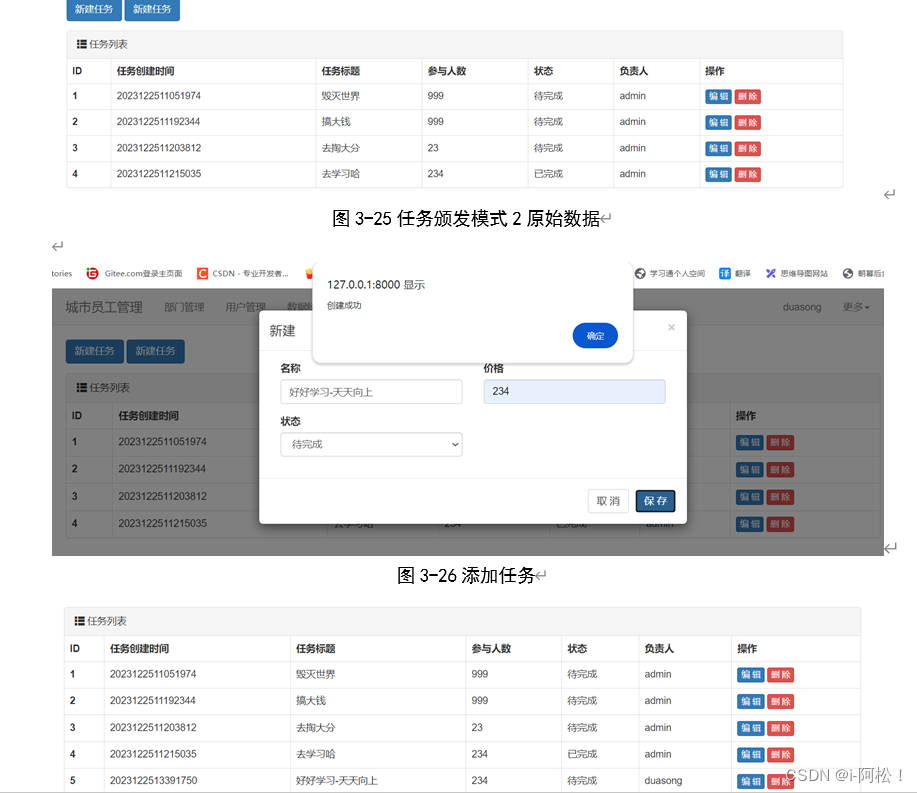This screenshot has width=917, height=793.
Task: Click 删除 on the 好好学习-天天向上 row
Action: pos(779,780)
